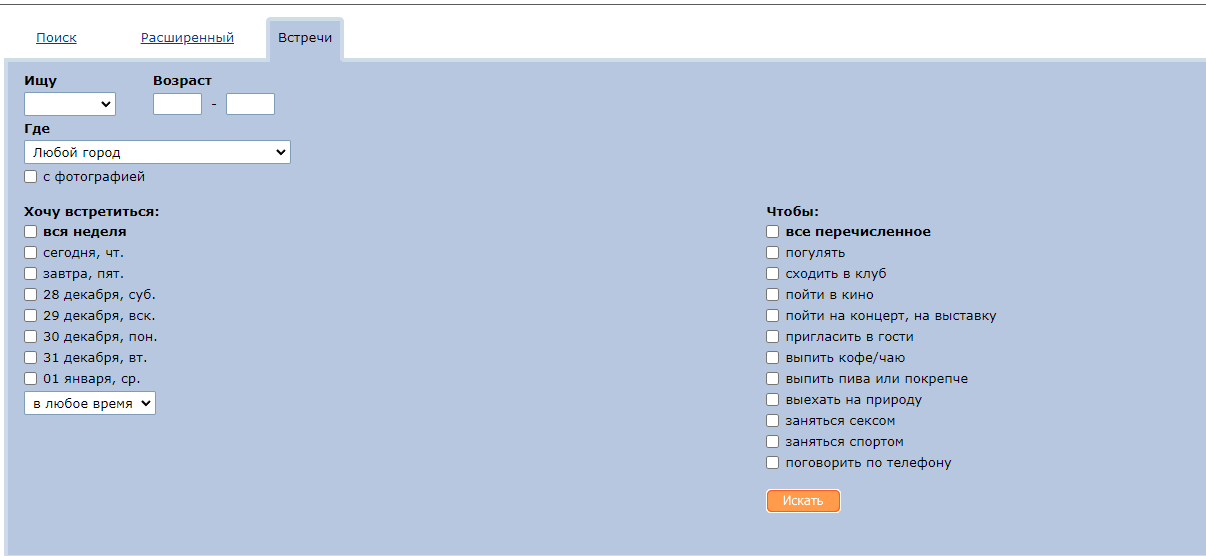Check the пойти в кино option

pyautogui.click(x=773, y=295)
